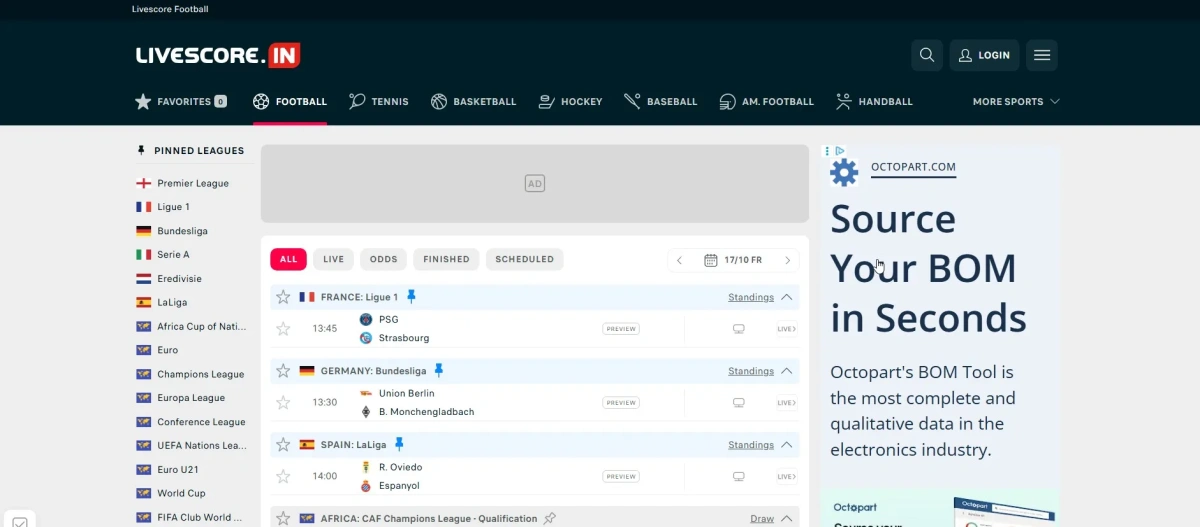Go to previous day arrow
This screenshot has height=527, width=1200.
[x=680, y=260]
